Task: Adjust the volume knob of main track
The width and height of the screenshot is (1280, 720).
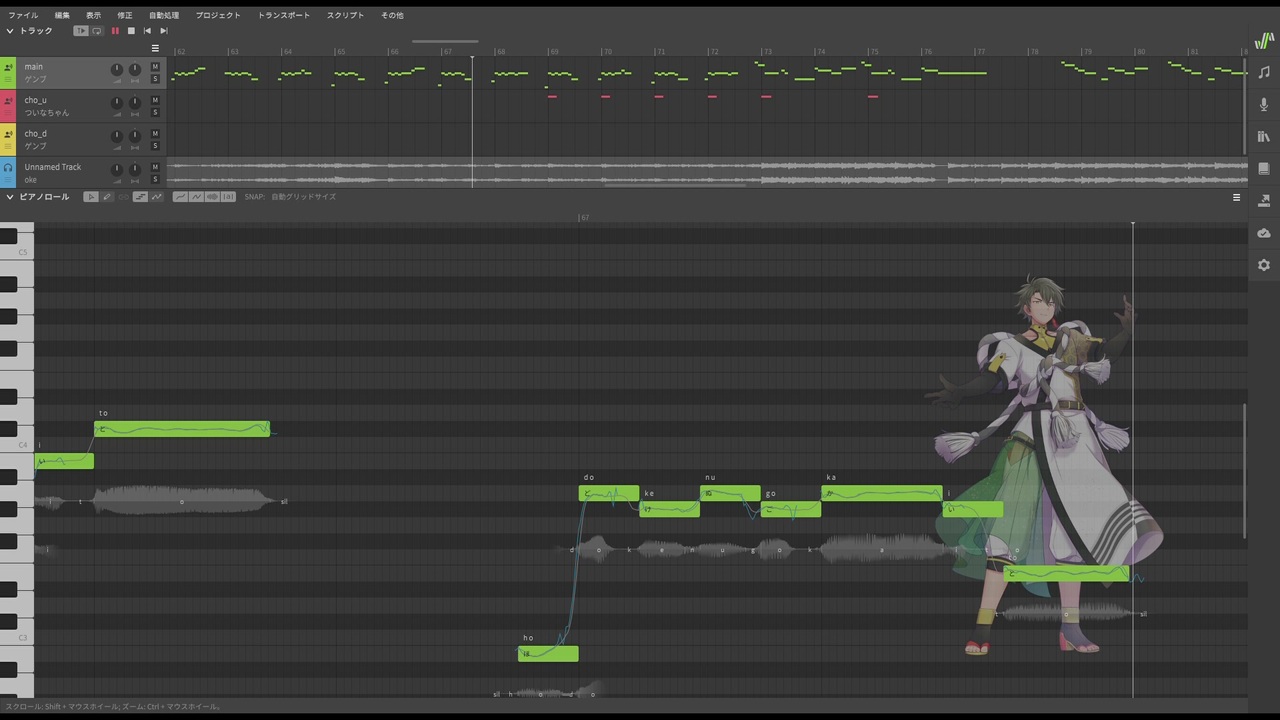Action: pos(117,70)
